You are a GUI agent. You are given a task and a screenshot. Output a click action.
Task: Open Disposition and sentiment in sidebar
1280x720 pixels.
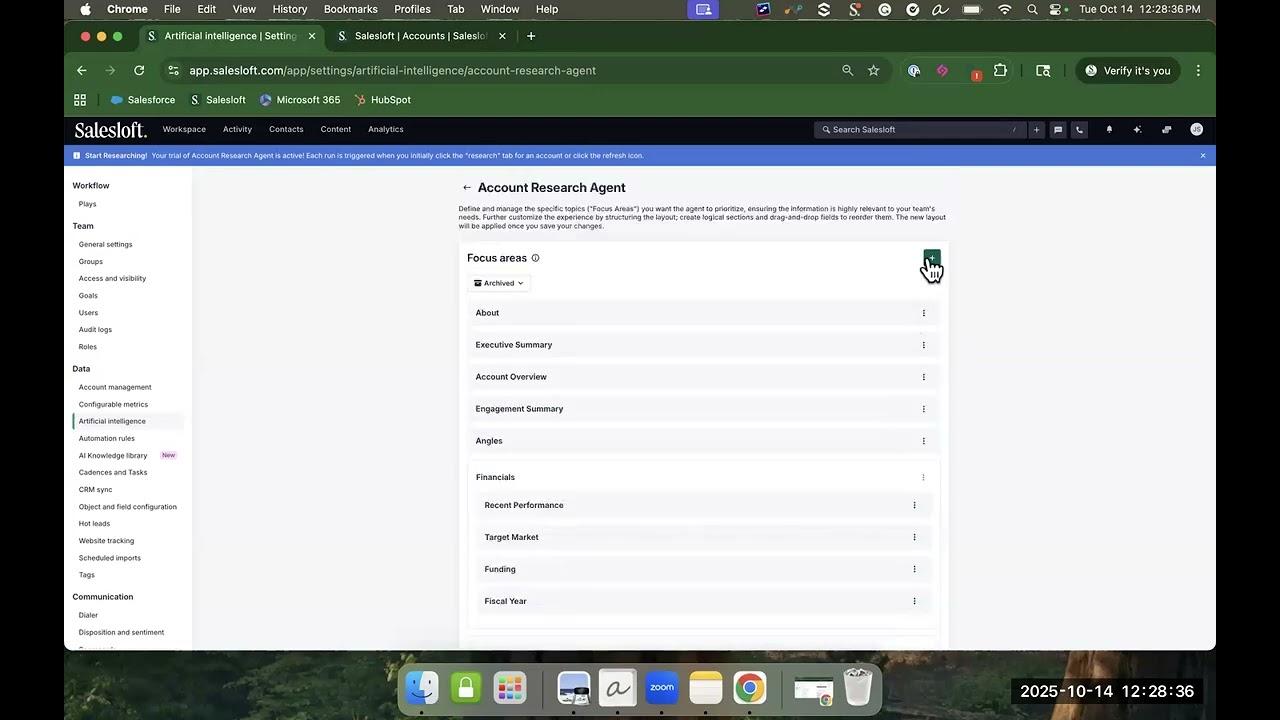(x=121, y=632)
